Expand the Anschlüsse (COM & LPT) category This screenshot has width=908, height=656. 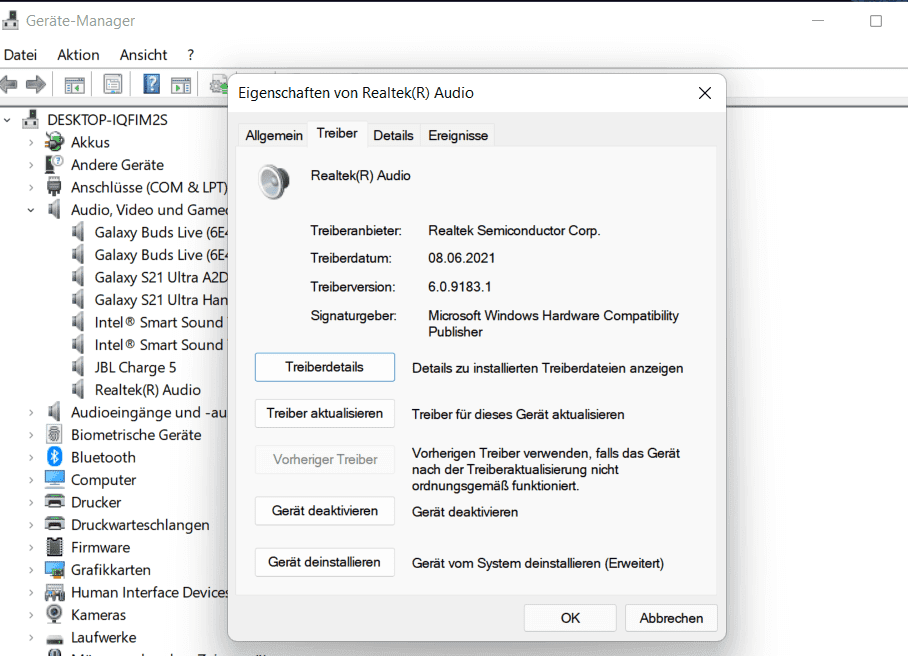coord(31,187)
